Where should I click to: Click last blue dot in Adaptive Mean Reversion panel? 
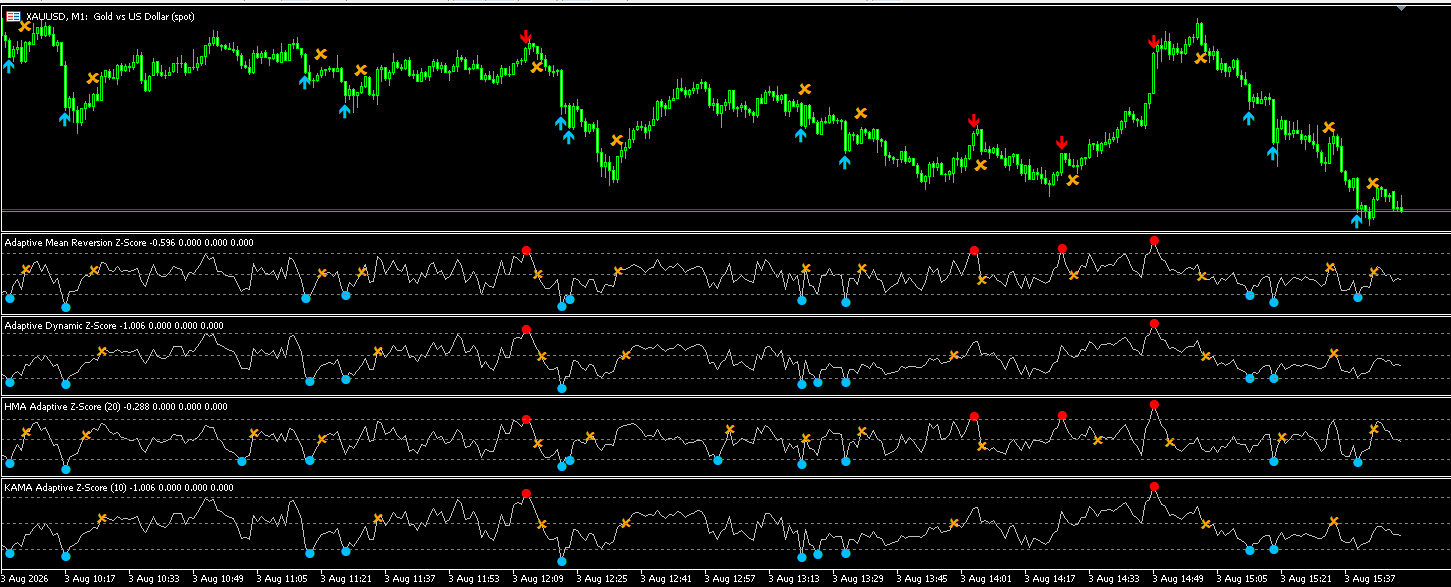point(1357,297)
